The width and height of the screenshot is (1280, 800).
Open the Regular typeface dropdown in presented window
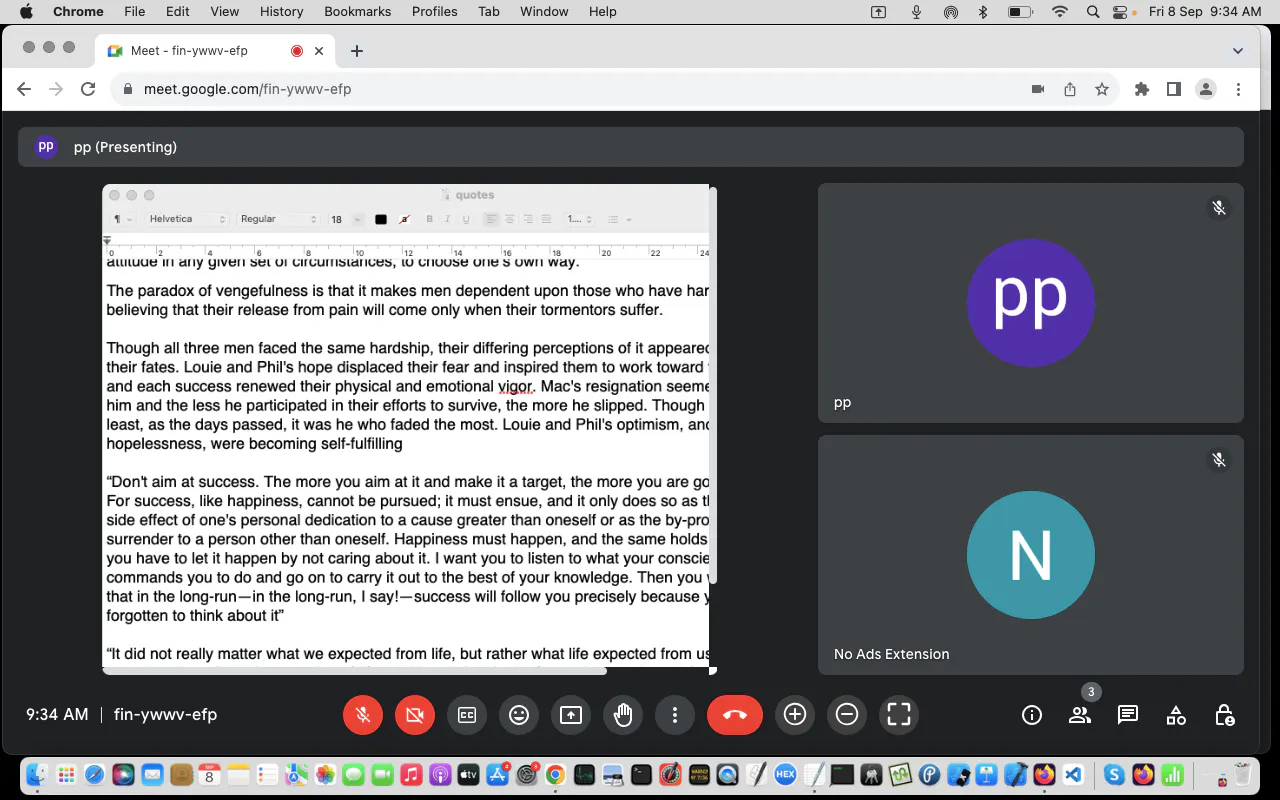[x=278, y=219]
